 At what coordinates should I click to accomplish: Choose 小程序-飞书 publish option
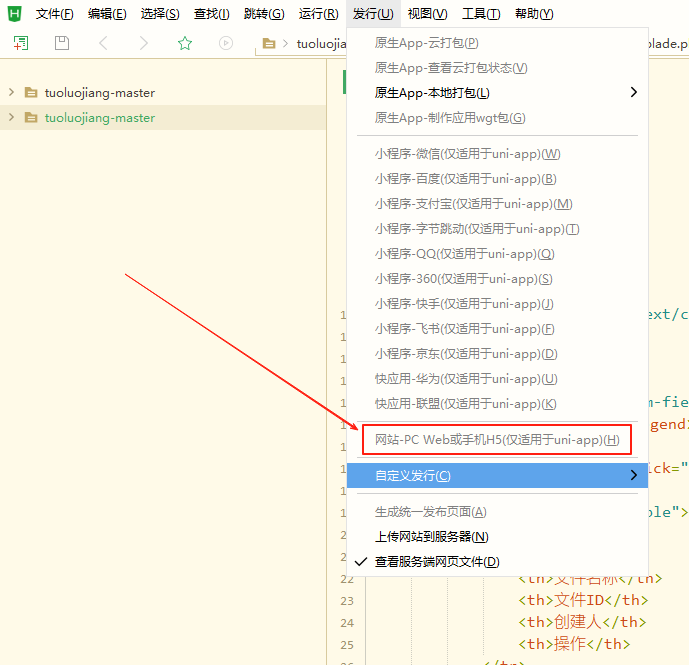tap(497, 329)
